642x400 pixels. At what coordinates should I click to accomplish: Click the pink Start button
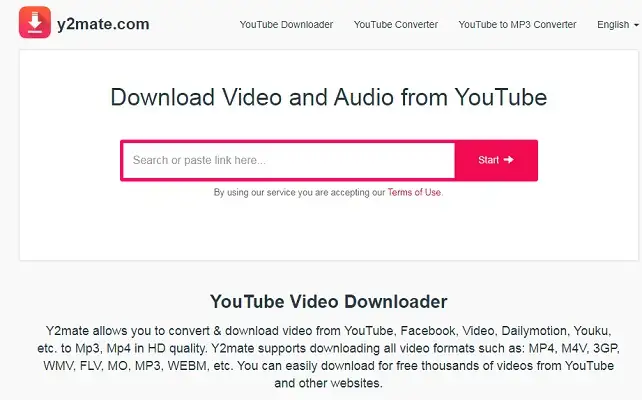(x=496, y=160)
